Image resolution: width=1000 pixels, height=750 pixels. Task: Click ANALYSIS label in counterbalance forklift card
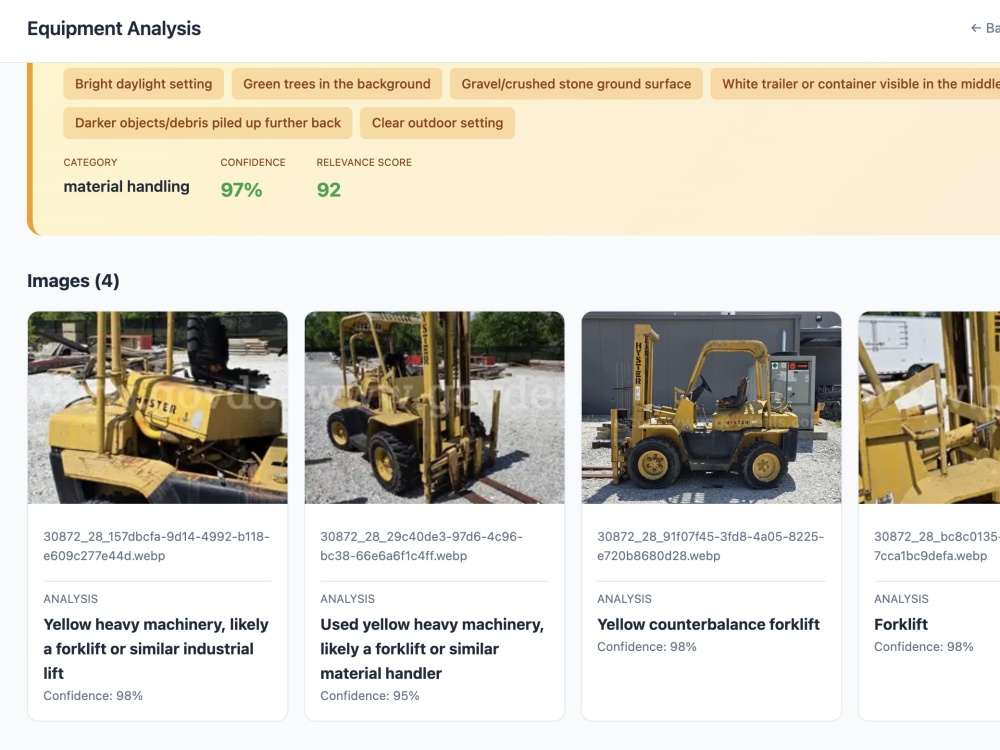[x=624, y=599]
